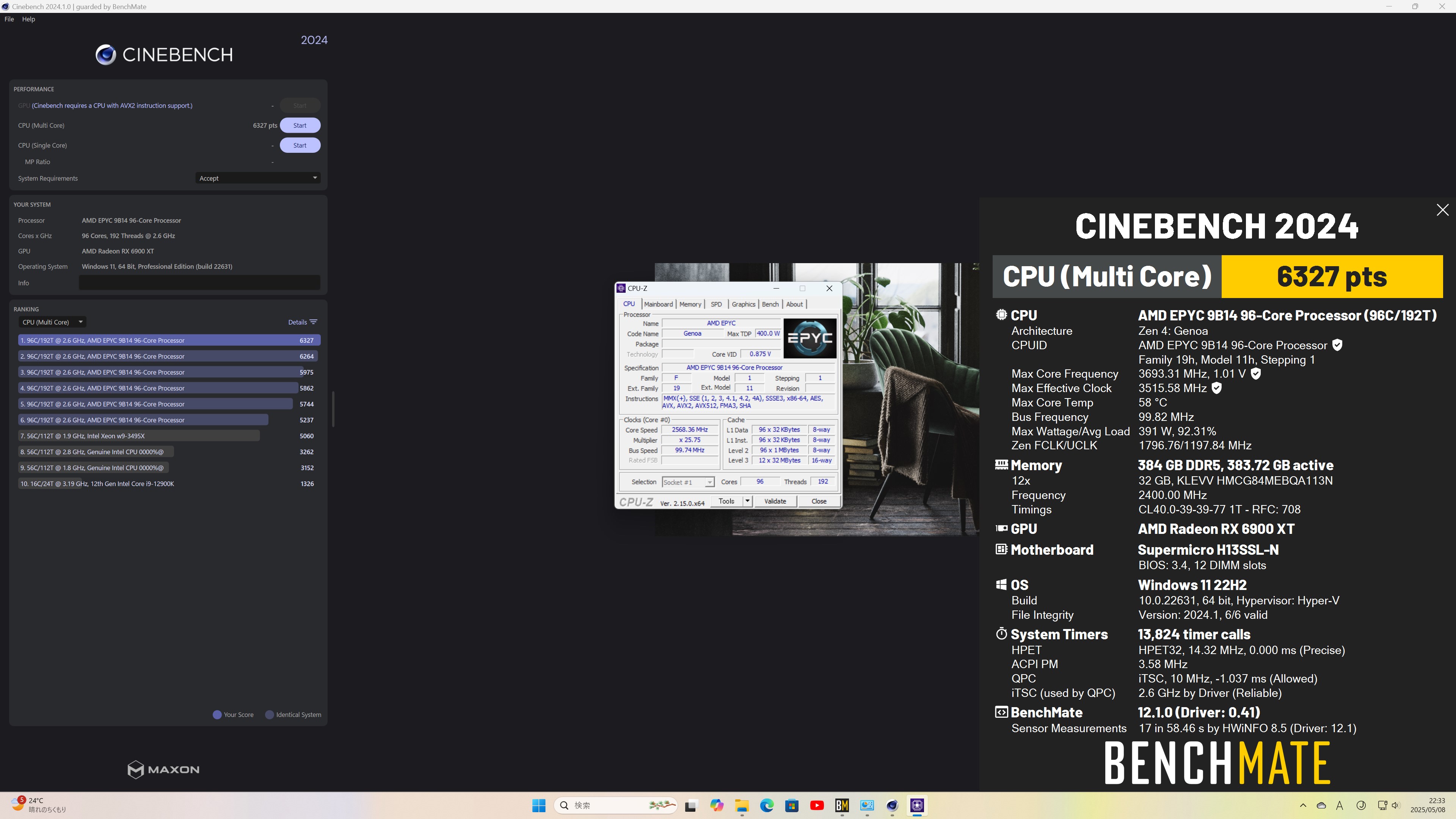Switch to the BenchMate taskbar icon
Image resolution: width=1456 pixels, height=819 pixels.
842,805
